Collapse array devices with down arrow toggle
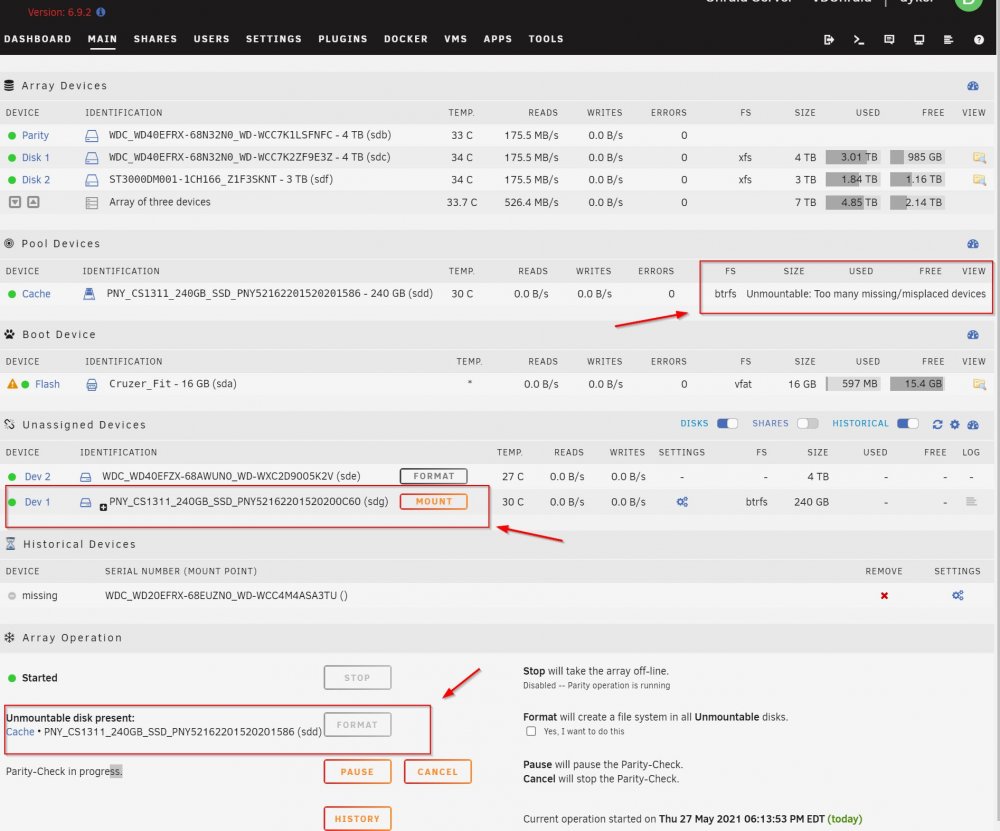 coord(15,202)
